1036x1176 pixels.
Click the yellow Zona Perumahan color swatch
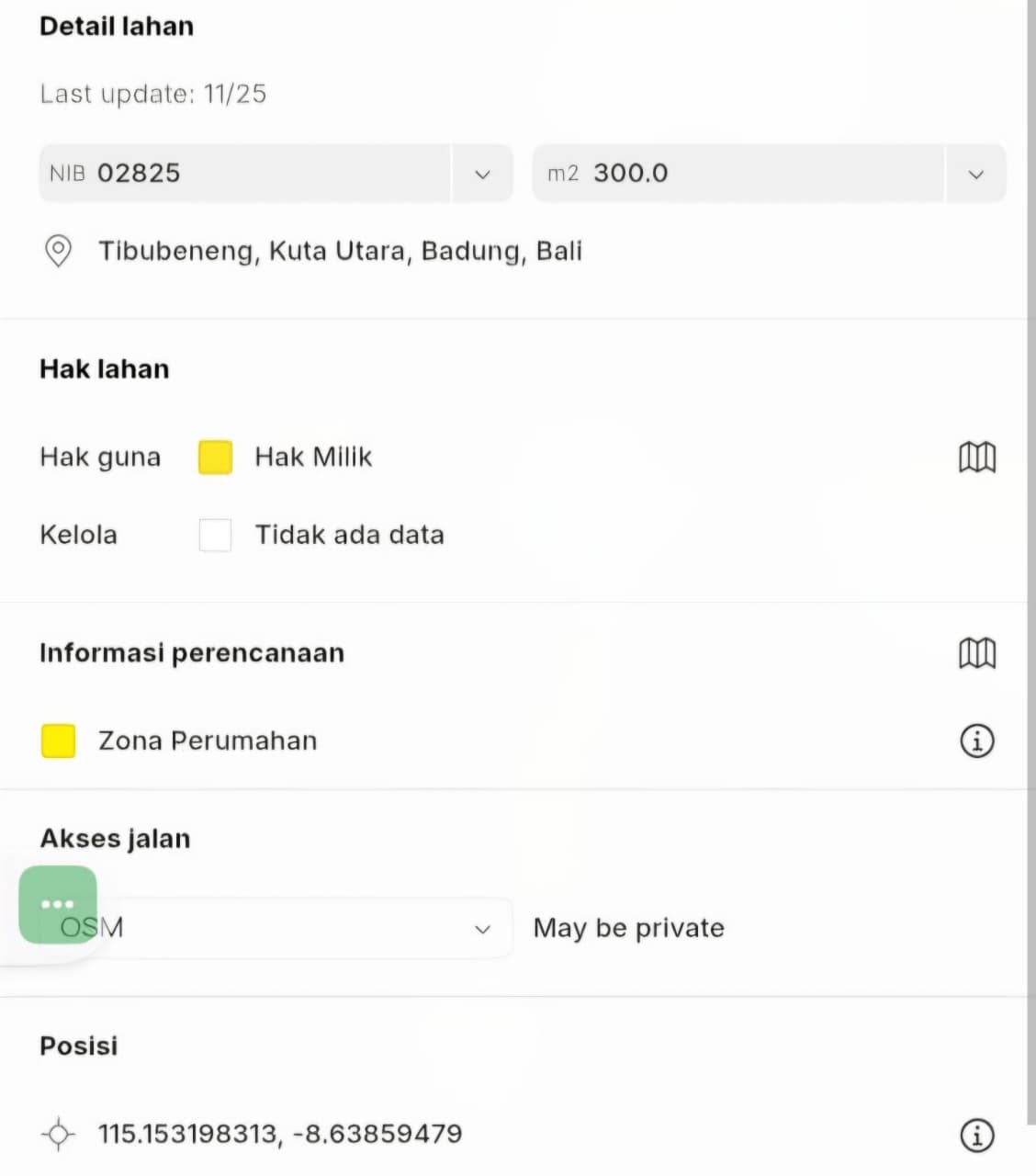tap(58, 741)
